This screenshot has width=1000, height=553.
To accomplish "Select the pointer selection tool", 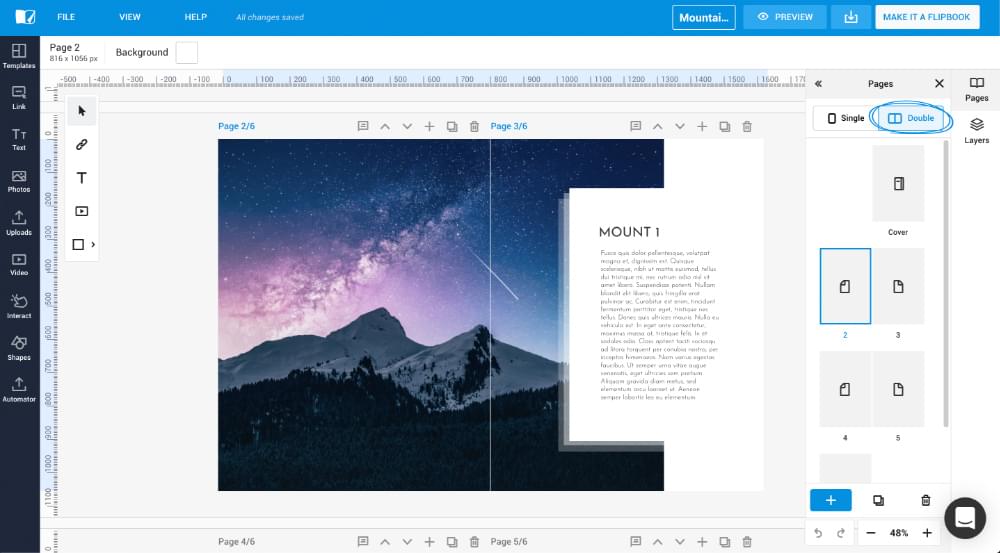I will [x=82, y=111].
